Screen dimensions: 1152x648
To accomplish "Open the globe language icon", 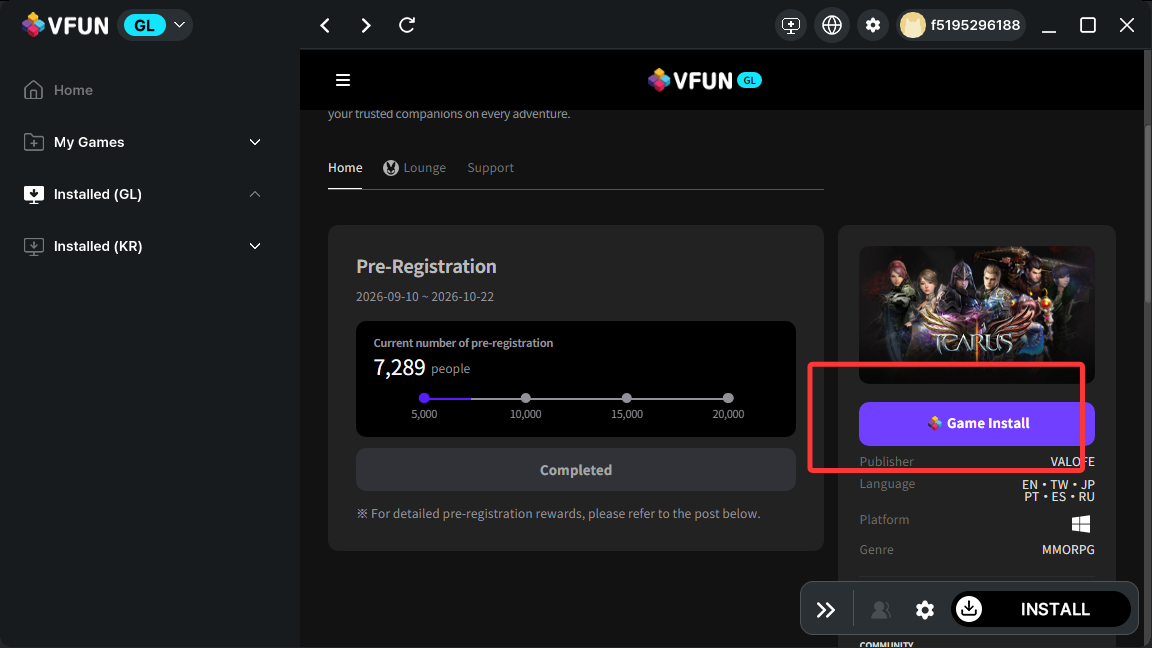I will pyautogui.click(x=832, y=25).
